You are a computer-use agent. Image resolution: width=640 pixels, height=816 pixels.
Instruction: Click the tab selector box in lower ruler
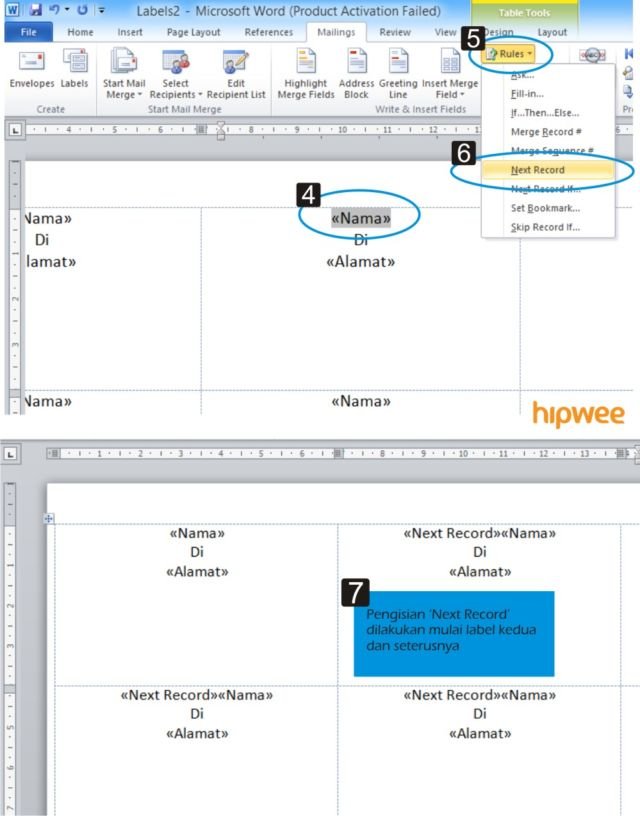tap(10, 454)
